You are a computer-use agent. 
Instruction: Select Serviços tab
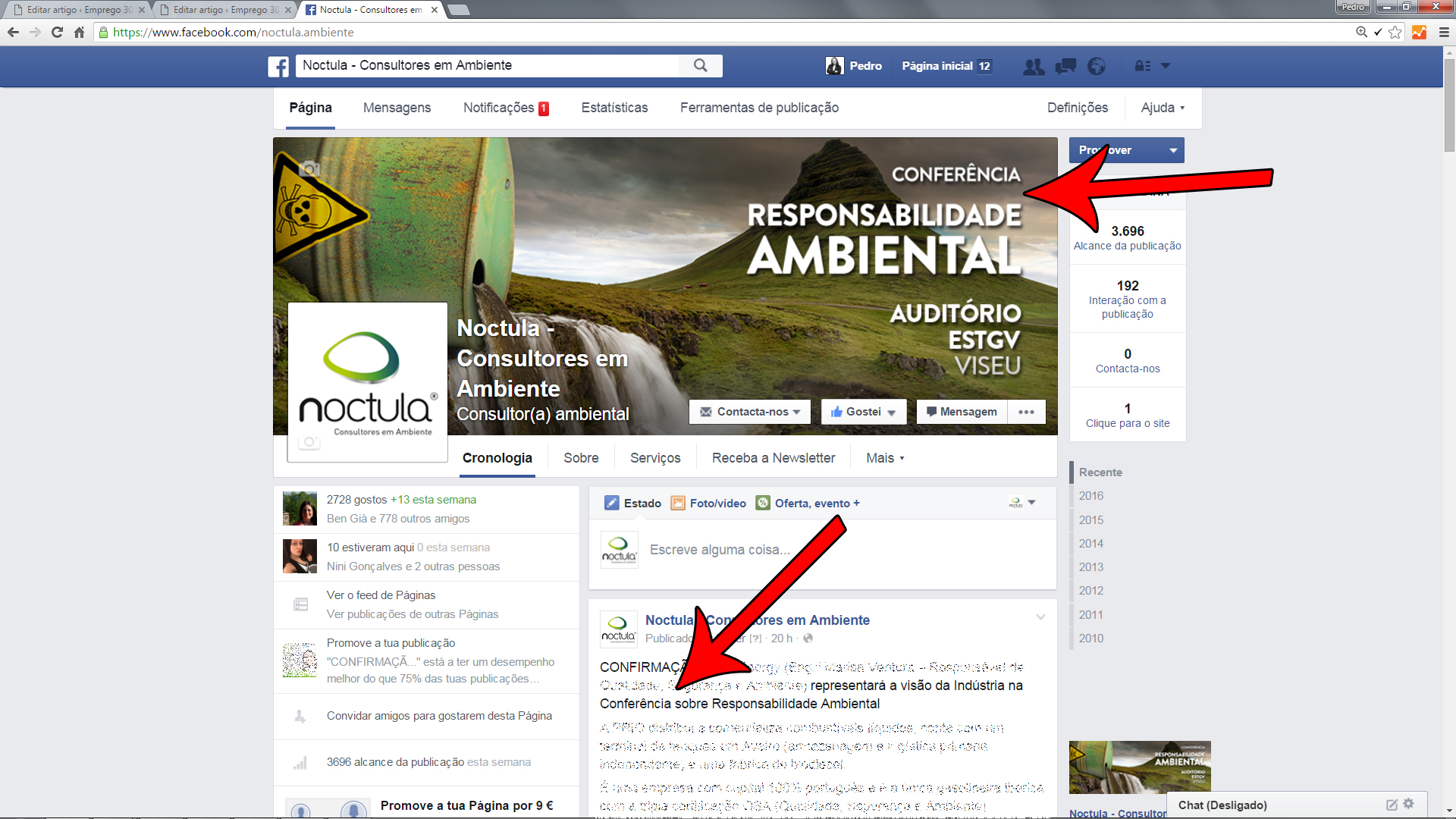[655, 458]
